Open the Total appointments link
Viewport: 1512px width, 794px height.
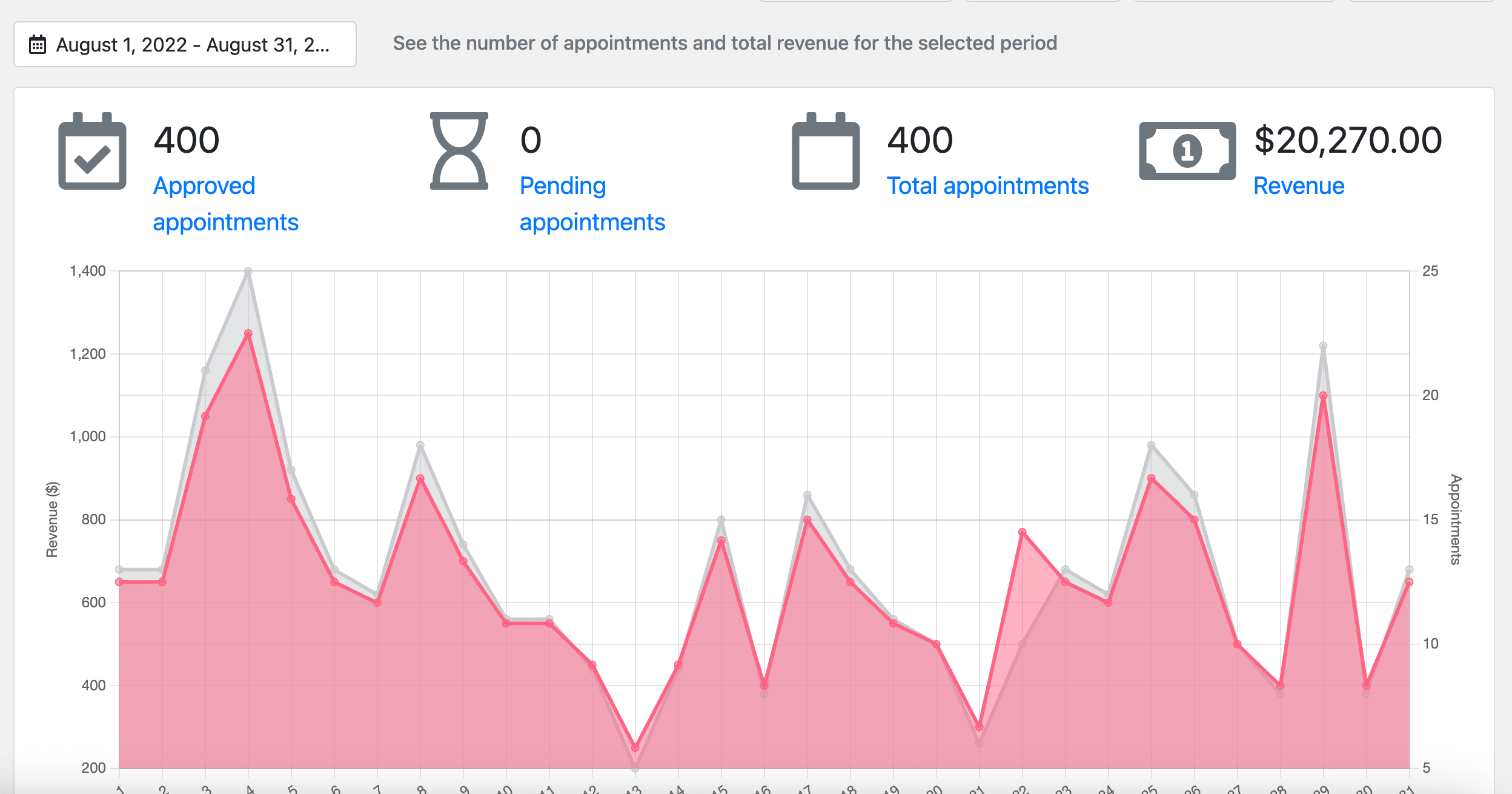click(x=987, y=185)
